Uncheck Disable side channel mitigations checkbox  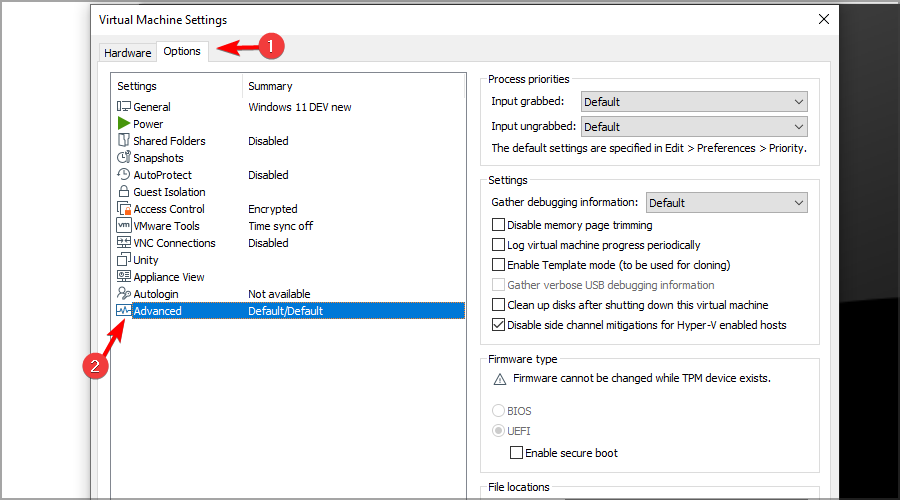point(499,325)
